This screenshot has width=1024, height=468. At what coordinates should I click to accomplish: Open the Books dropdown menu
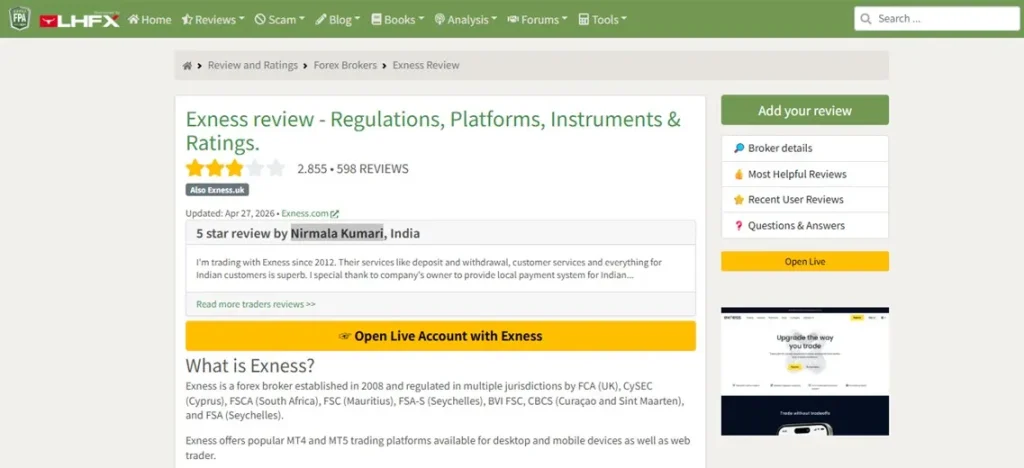point(397,20)
